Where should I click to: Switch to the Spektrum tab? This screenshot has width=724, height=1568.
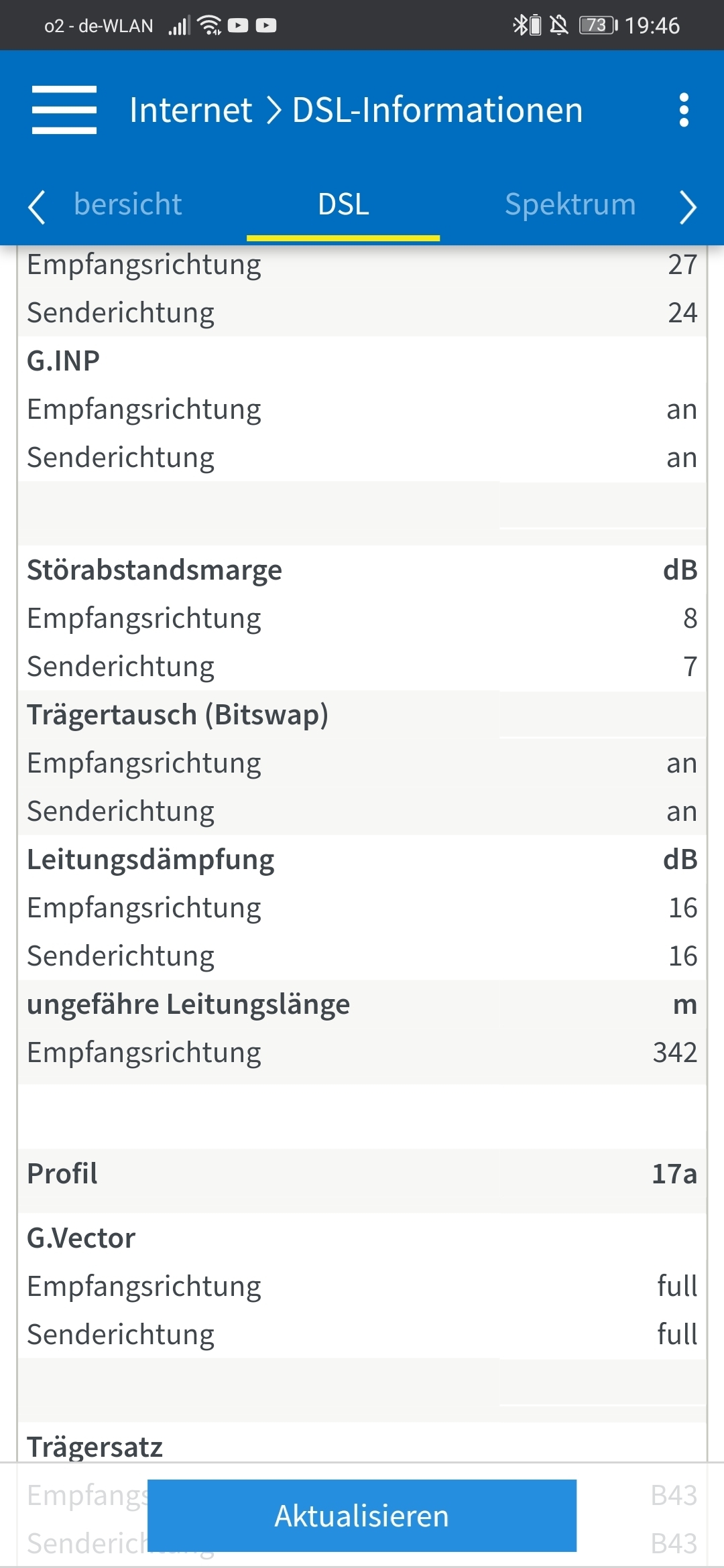(570, 204)
